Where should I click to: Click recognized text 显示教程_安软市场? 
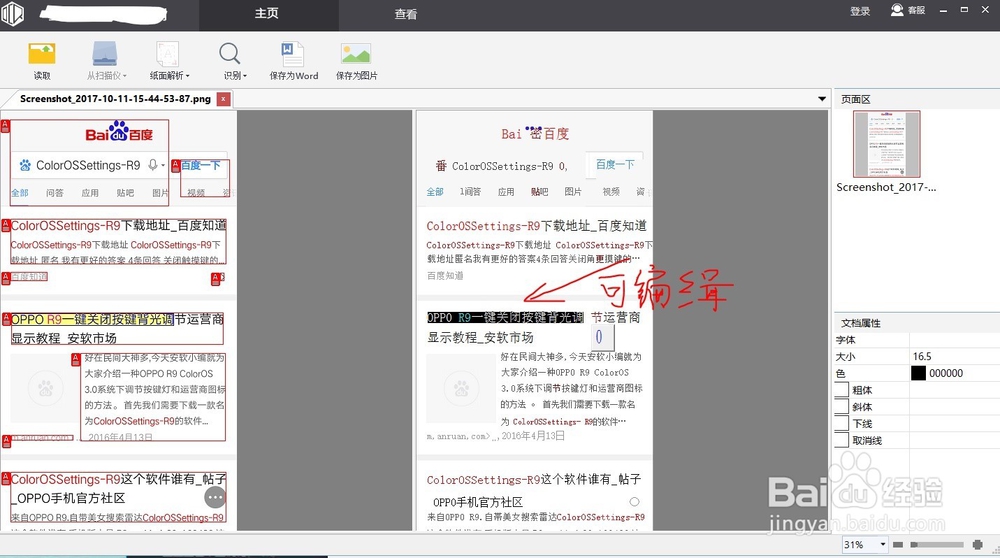tap(480, 337)
